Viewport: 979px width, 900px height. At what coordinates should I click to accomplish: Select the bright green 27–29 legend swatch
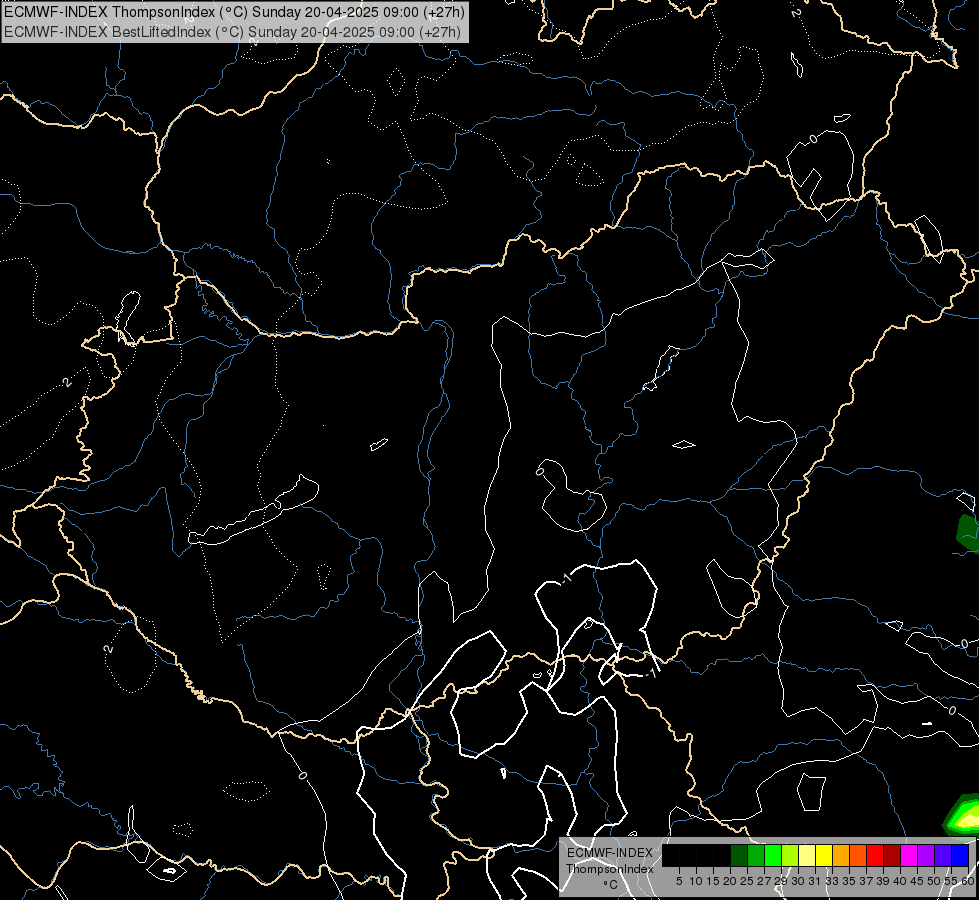coord(773,855)
